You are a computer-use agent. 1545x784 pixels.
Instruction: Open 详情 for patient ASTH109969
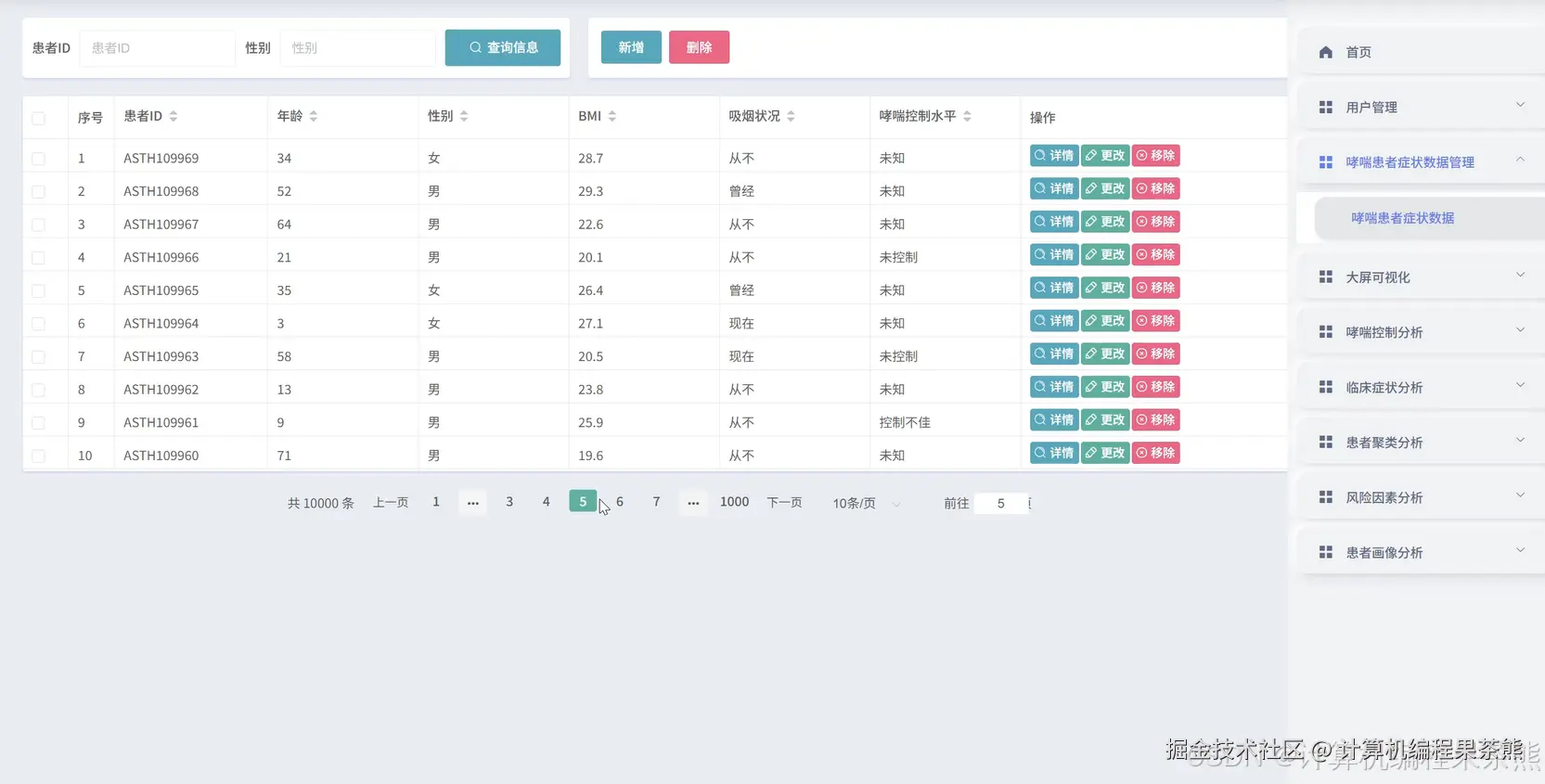tap(1054, 156)
